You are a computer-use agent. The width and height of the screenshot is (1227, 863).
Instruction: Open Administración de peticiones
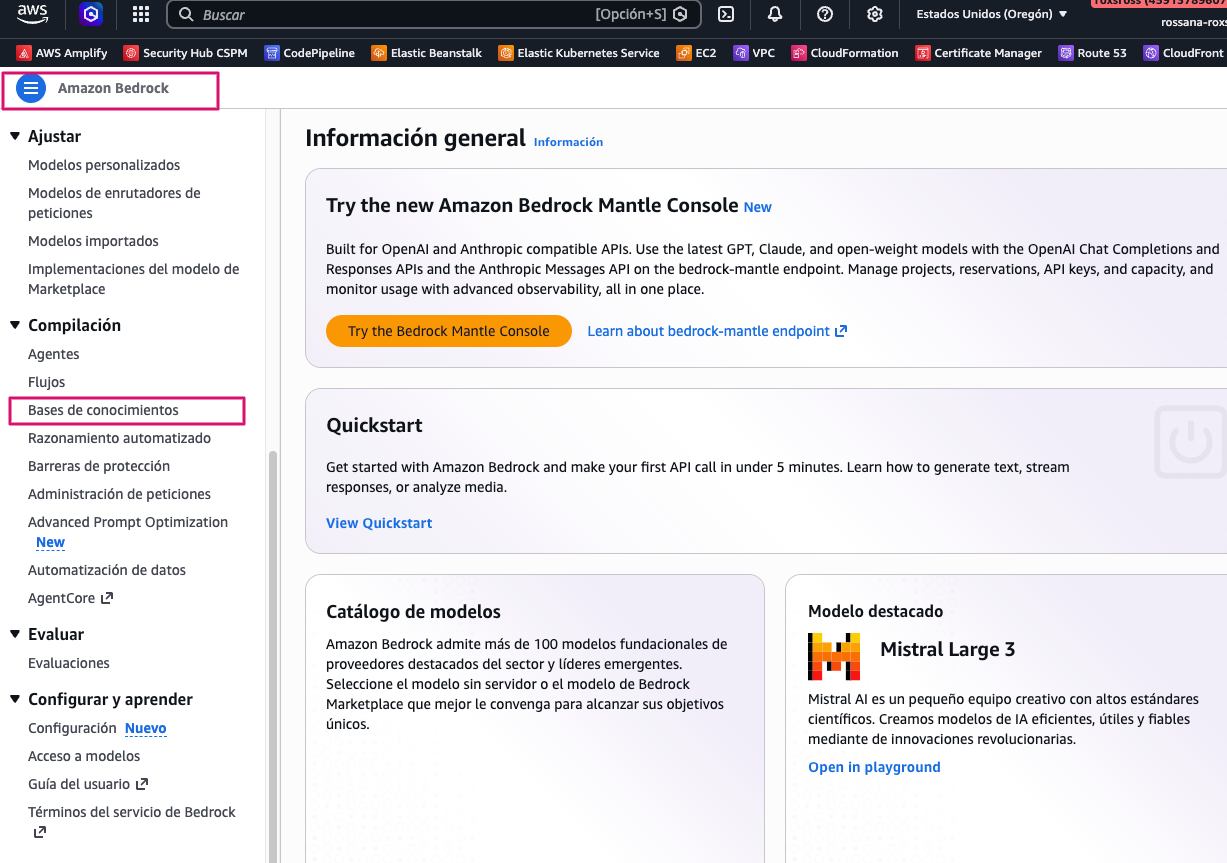pos(119,494)
